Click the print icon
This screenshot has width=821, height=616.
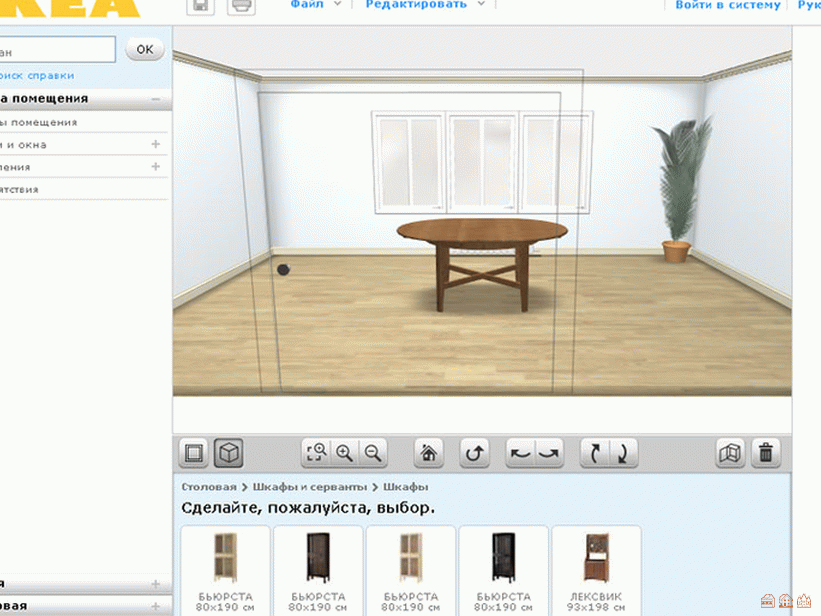(240, 6)
